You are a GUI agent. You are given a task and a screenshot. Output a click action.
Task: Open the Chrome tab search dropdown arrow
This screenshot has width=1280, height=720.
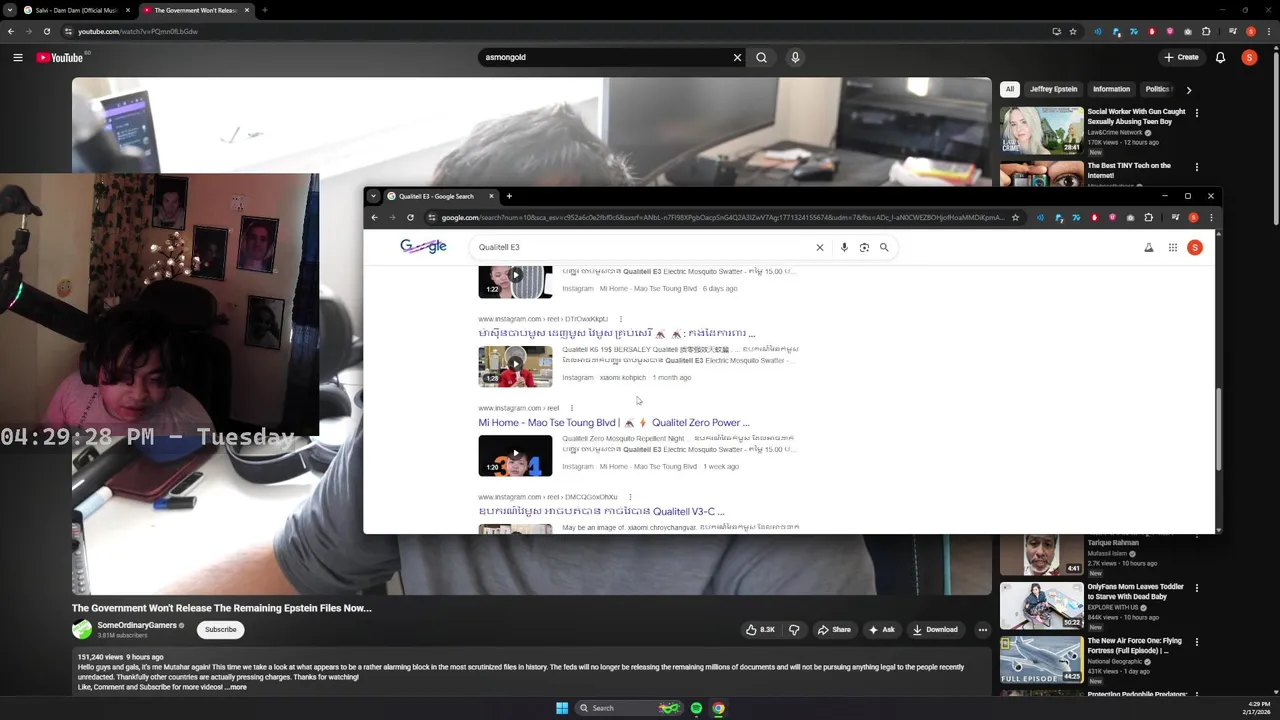point(10,10)
